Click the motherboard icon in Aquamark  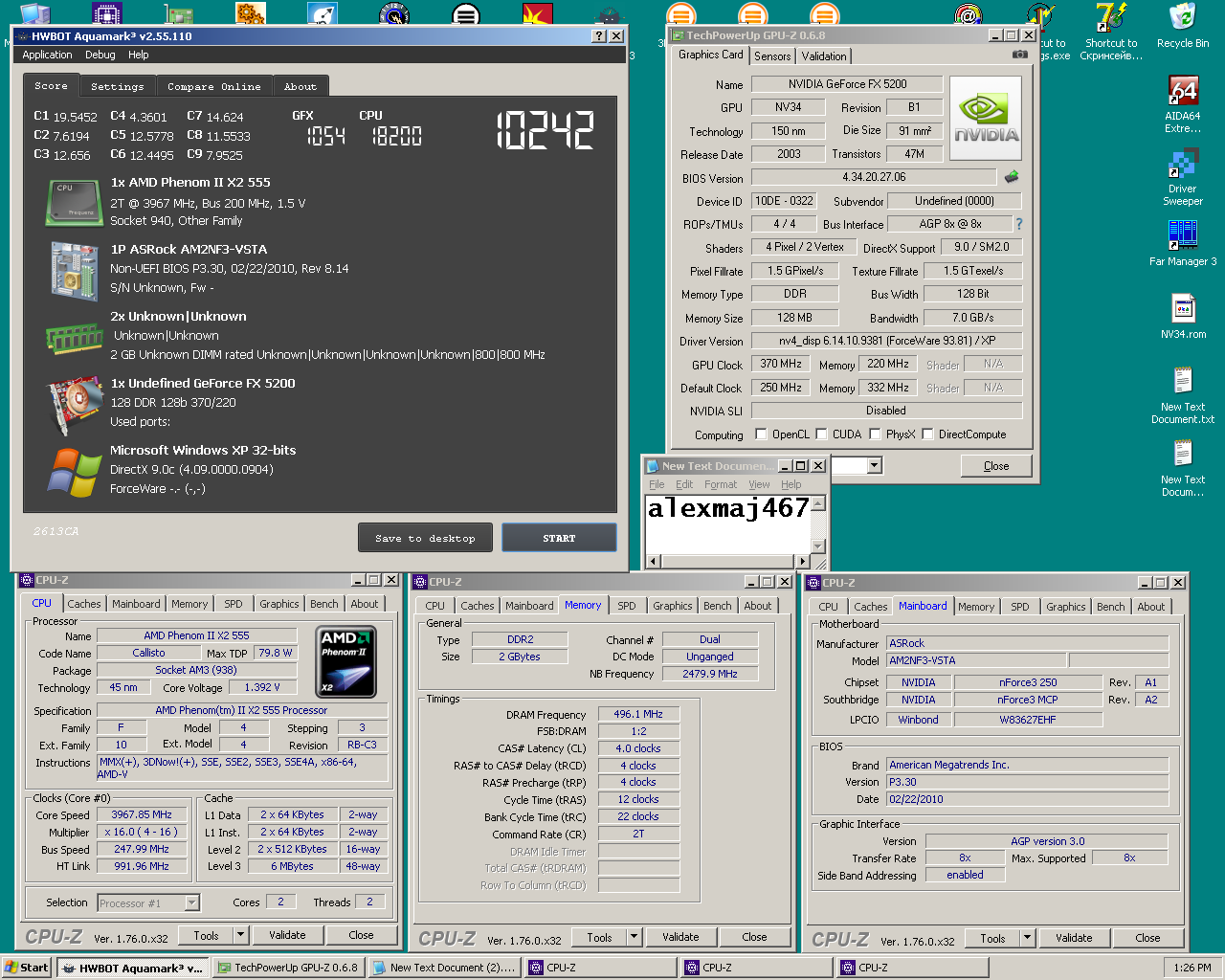(75, 272)
